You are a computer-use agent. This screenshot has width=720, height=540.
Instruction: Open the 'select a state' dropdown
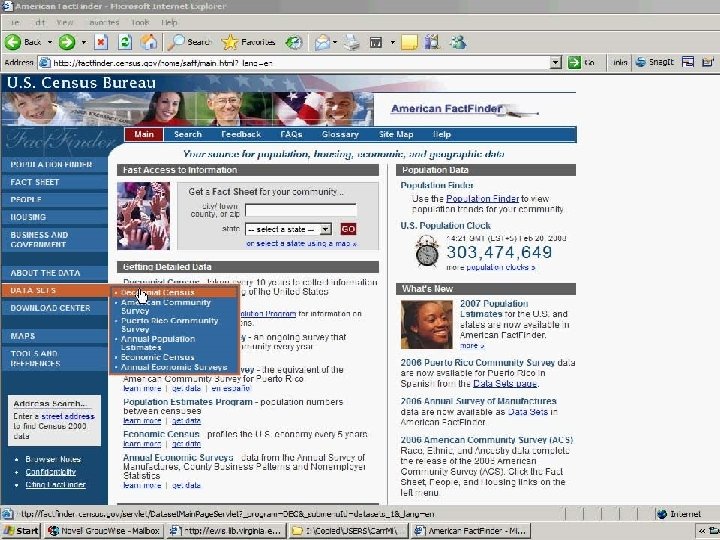click(288, 229)
